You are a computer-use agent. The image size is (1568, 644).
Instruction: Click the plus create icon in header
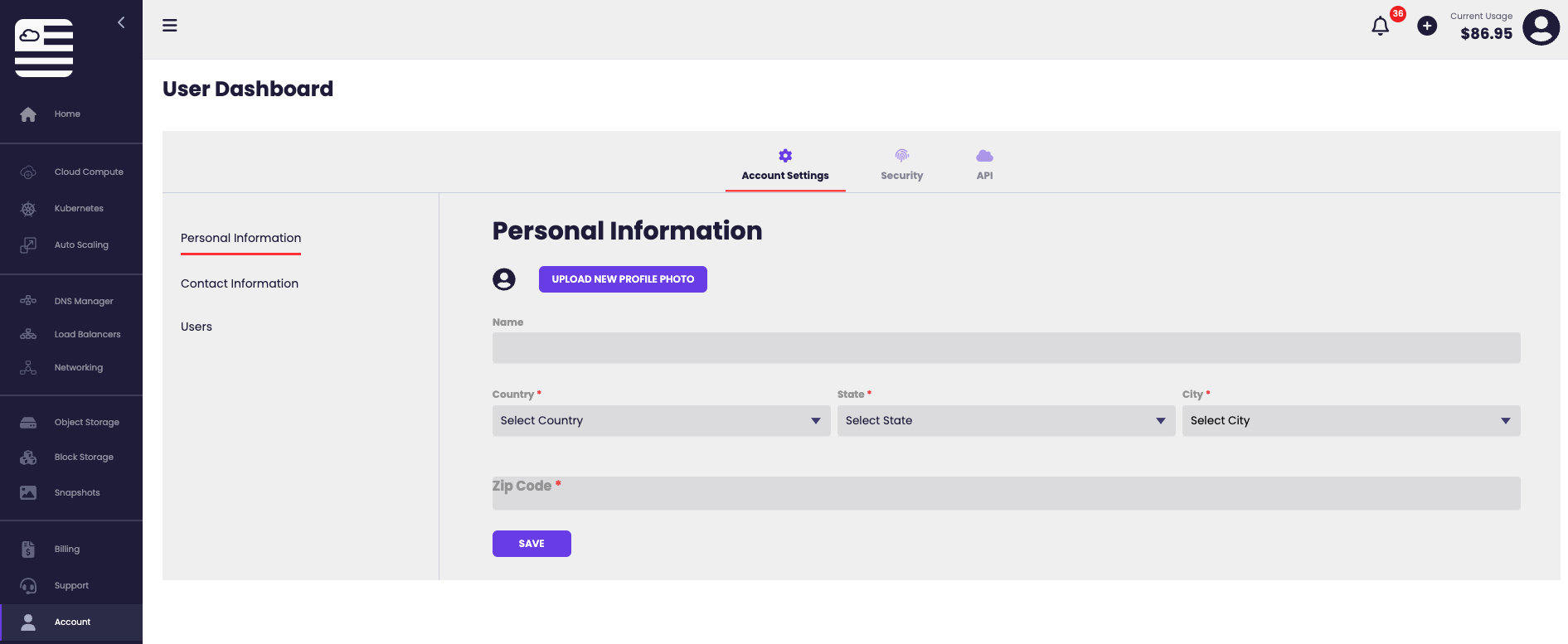coord(1427,27)
